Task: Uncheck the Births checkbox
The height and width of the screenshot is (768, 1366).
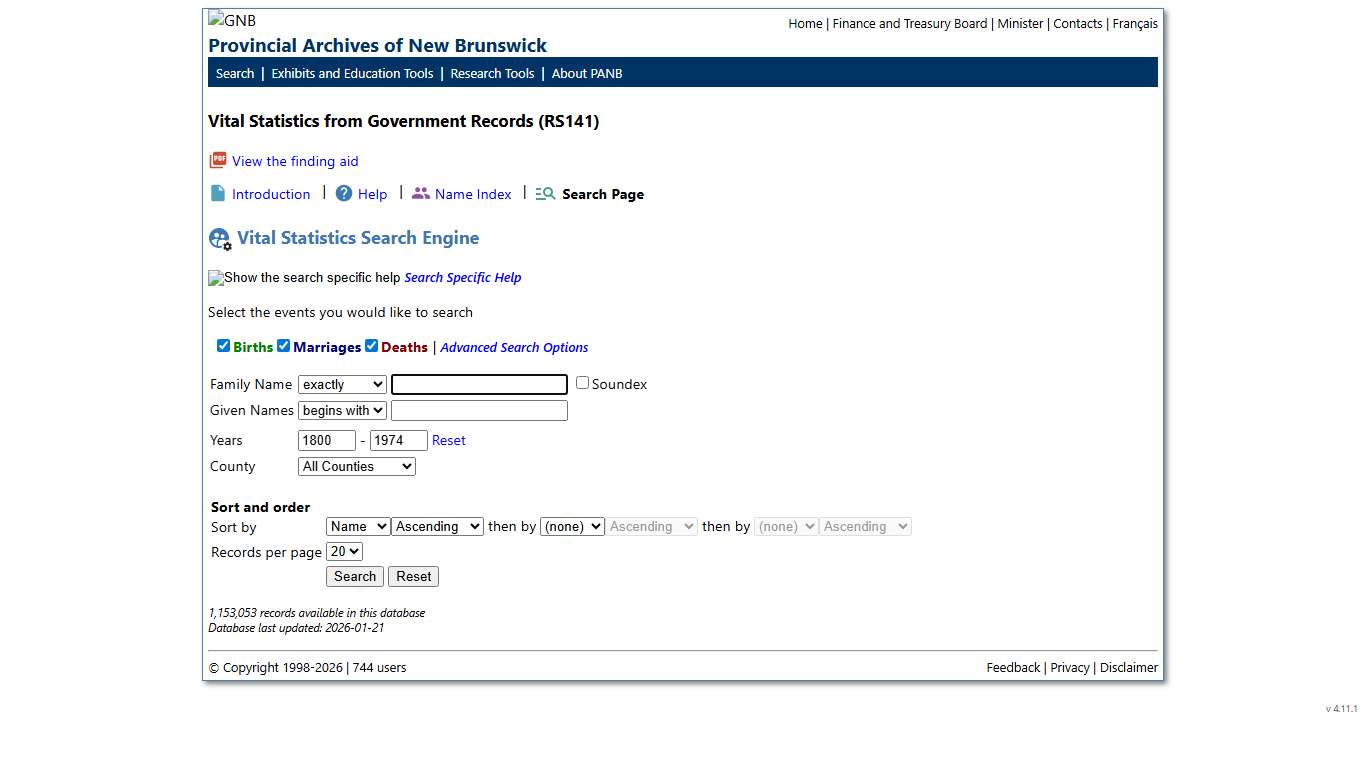Action: (x=223, y=346)
